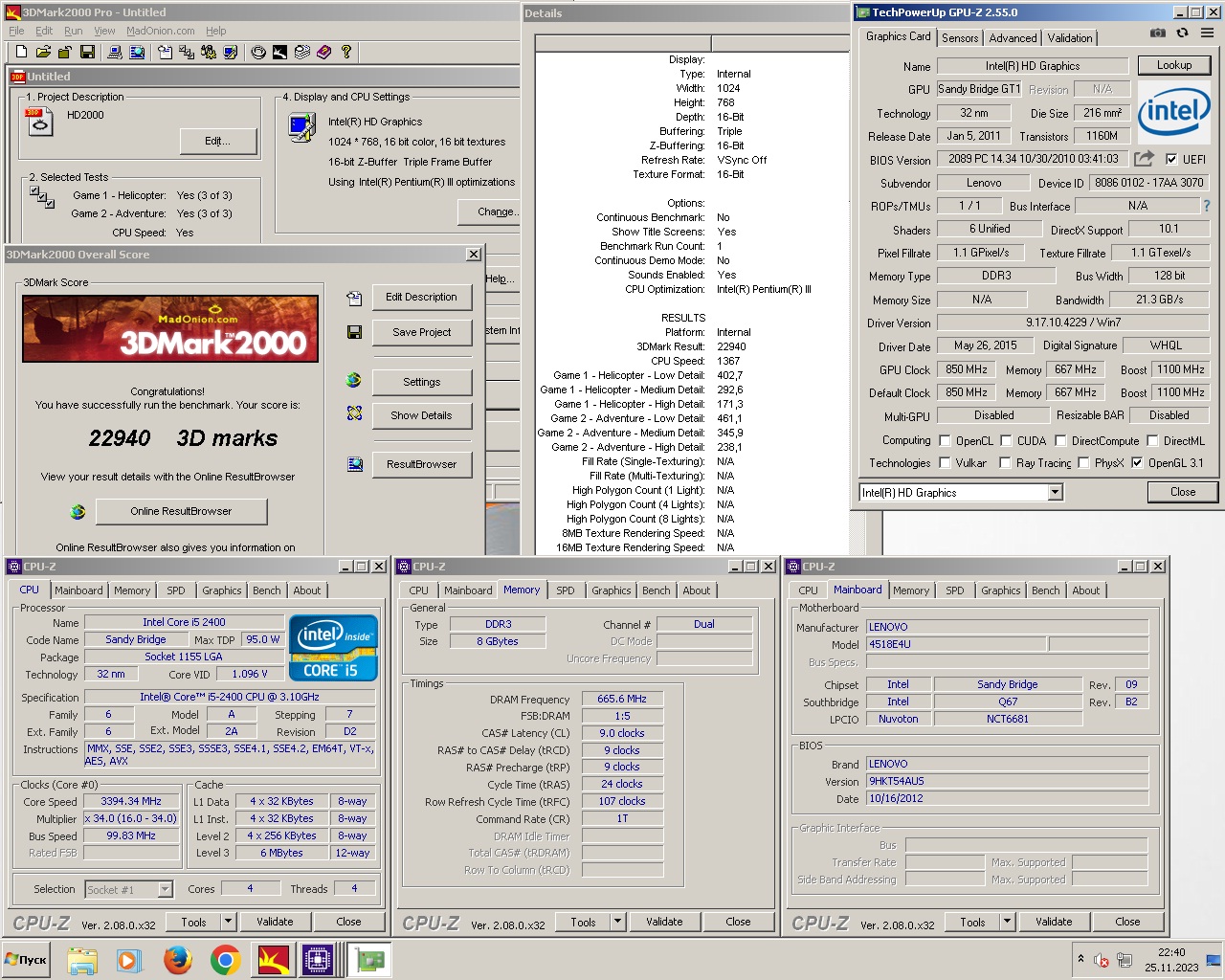Click the project description clipboard toolbar icon
Screen dimensions: 1225x980
165,52
